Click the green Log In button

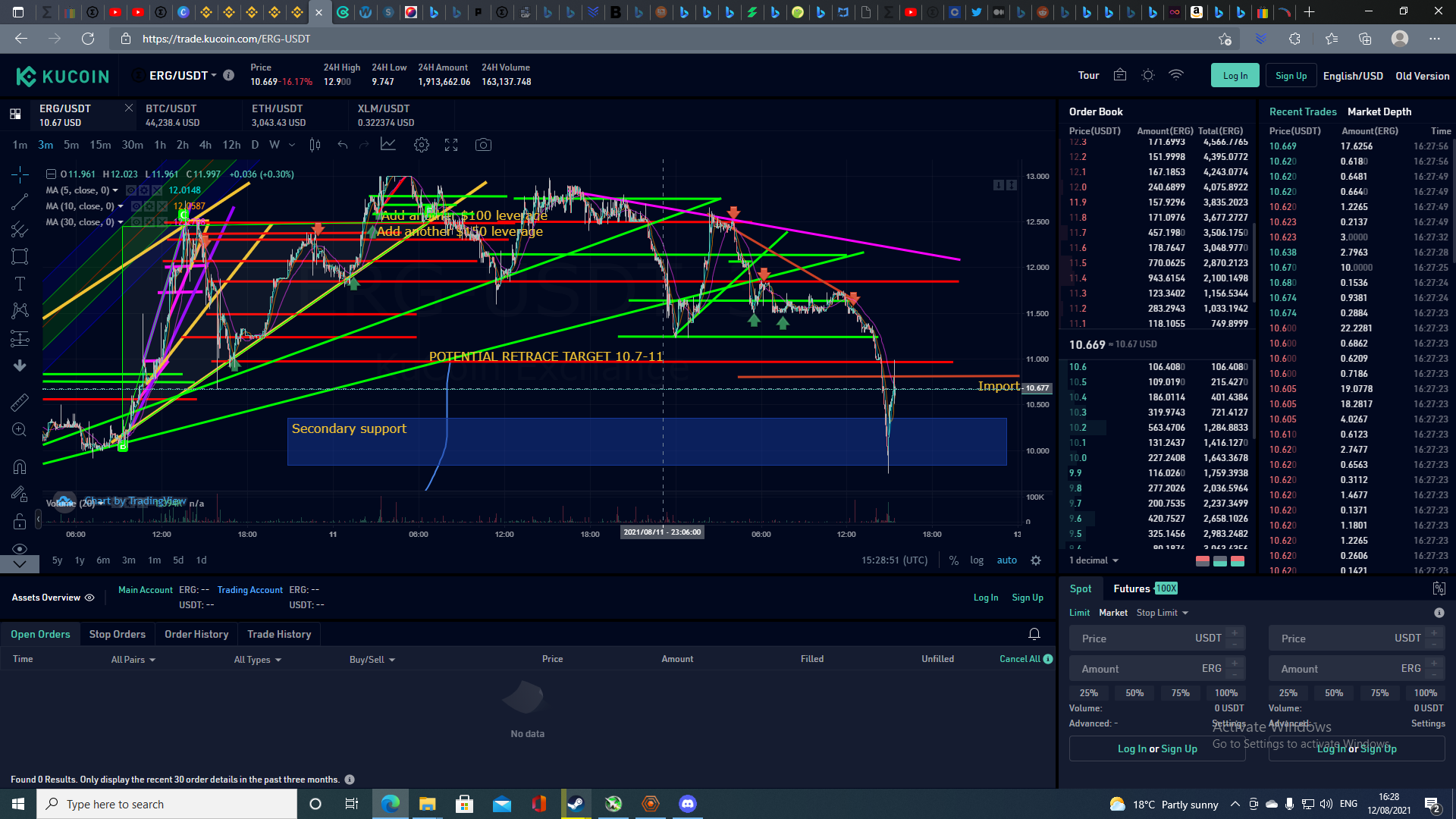coord(1235,76)
